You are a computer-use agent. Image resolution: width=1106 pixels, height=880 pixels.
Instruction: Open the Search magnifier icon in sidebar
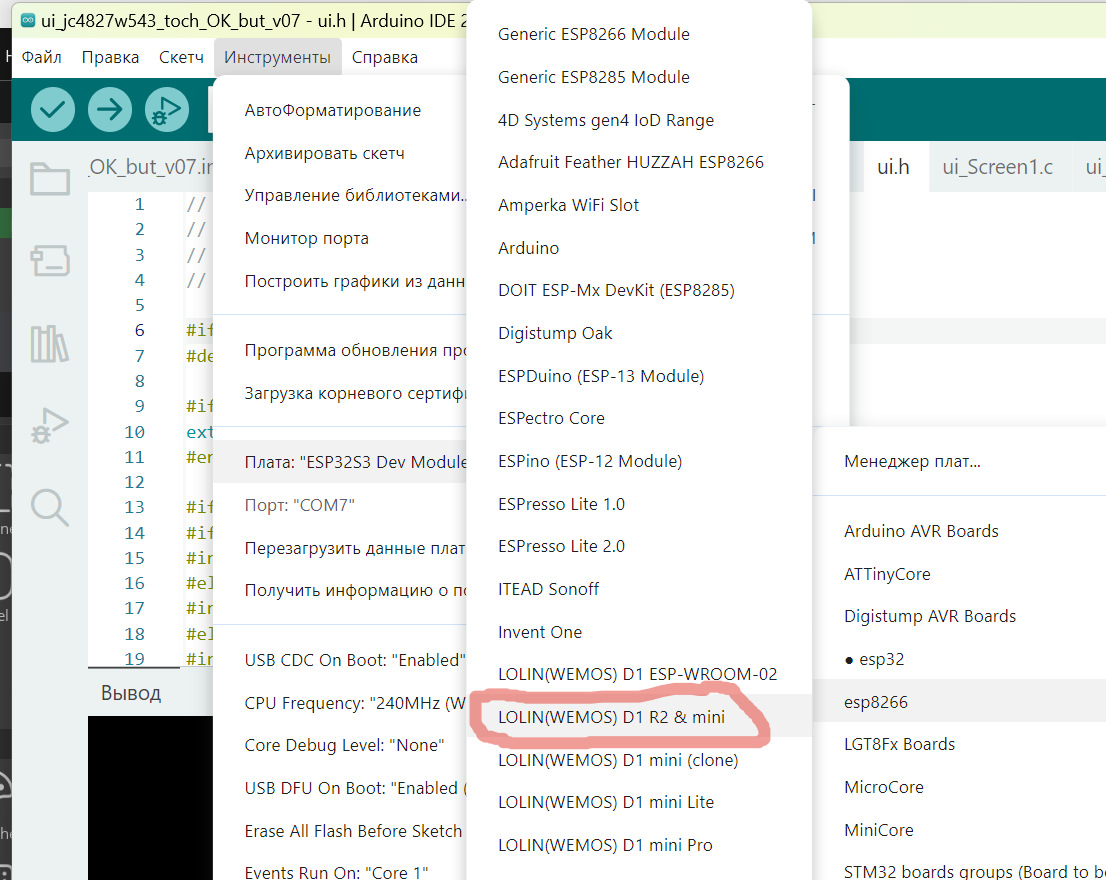pos(49,507)
